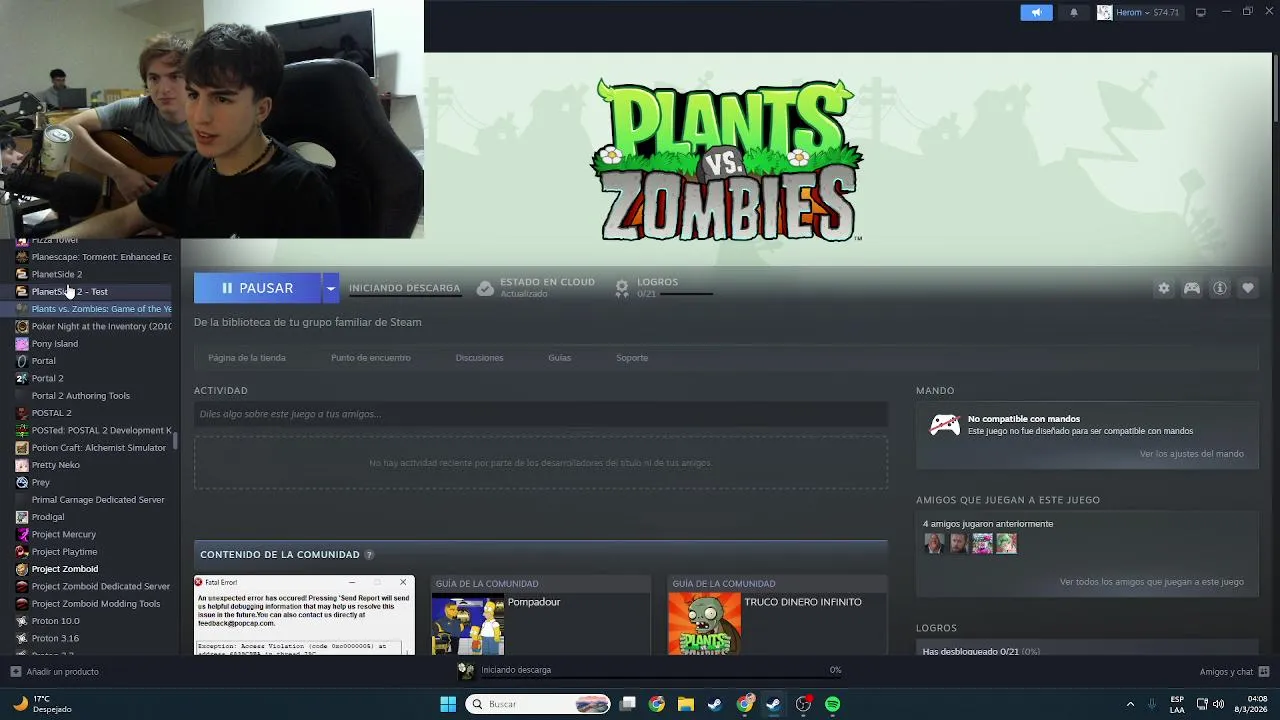Click the Logros achievements gear icon
This screenshot has width=1280, height=720.
tap(622, 288)
